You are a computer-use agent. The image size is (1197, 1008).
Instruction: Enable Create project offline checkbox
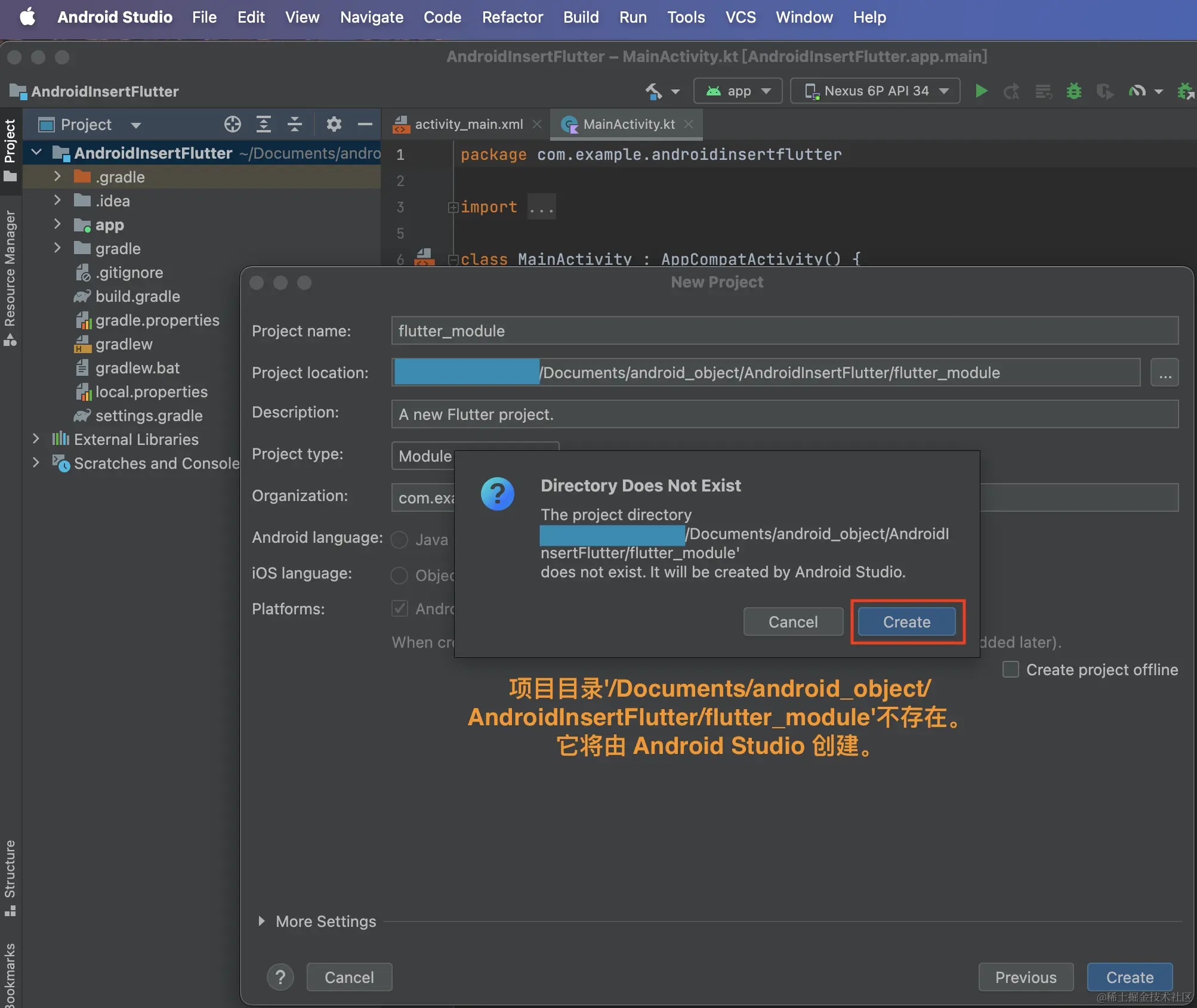click(x=1010, y=669)
